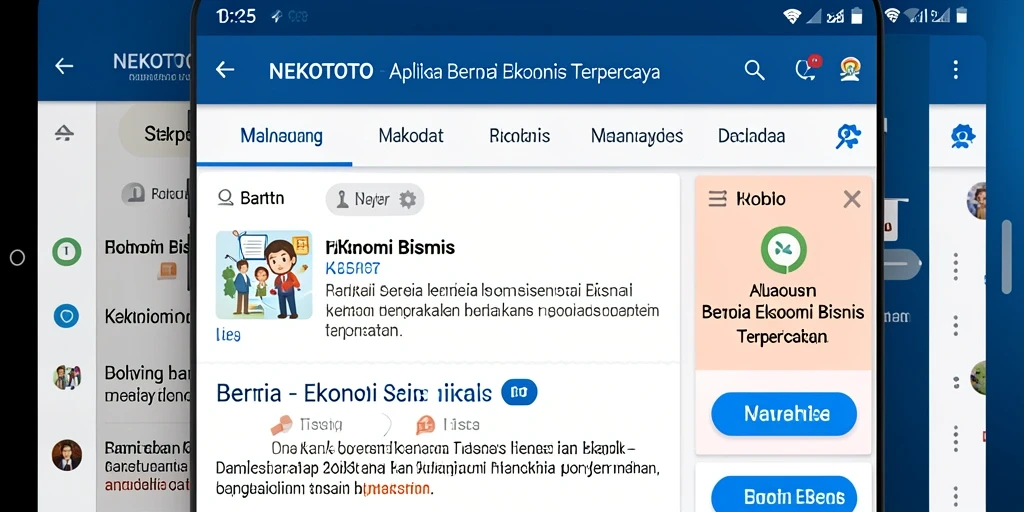Image resolution: width=1024 pixels, height=512 pixels.
Task: Click the Wi-Fi icon in the status bar
Action: pyautogui.click(x=792, y=16)
